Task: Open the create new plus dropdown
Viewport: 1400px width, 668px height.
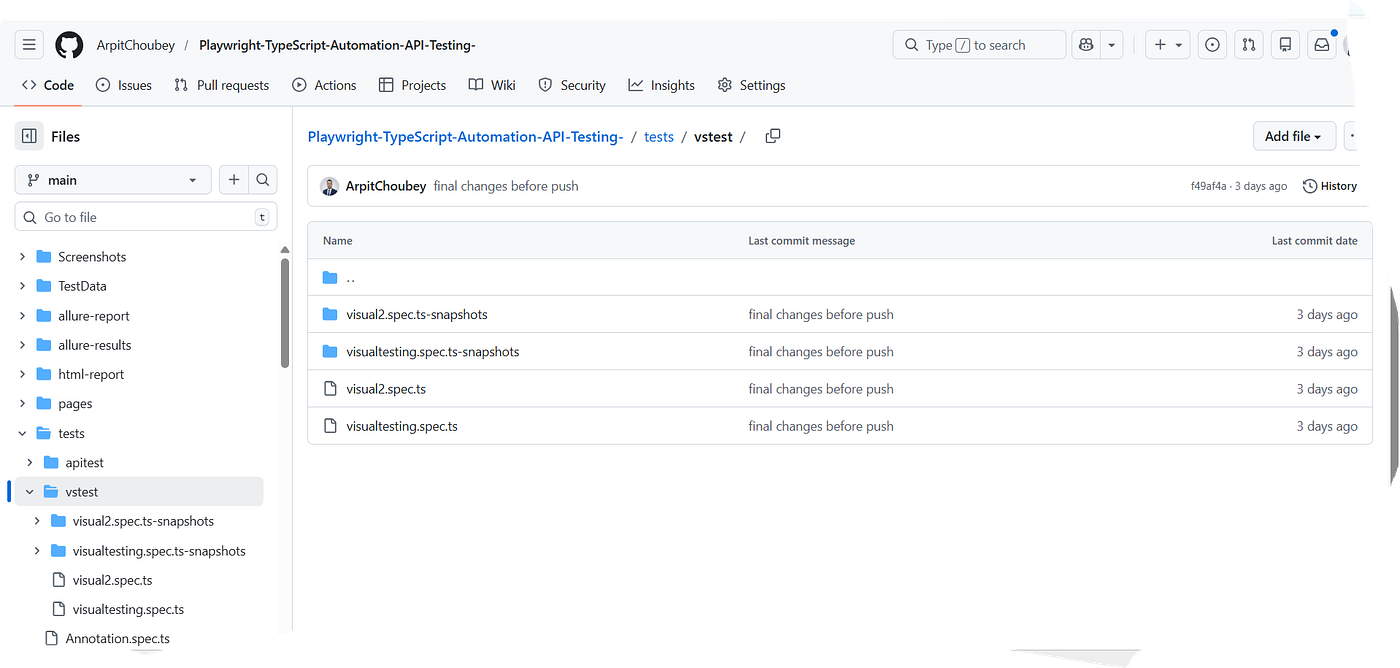Action: pyautogui.click(x=1167, y=45)
